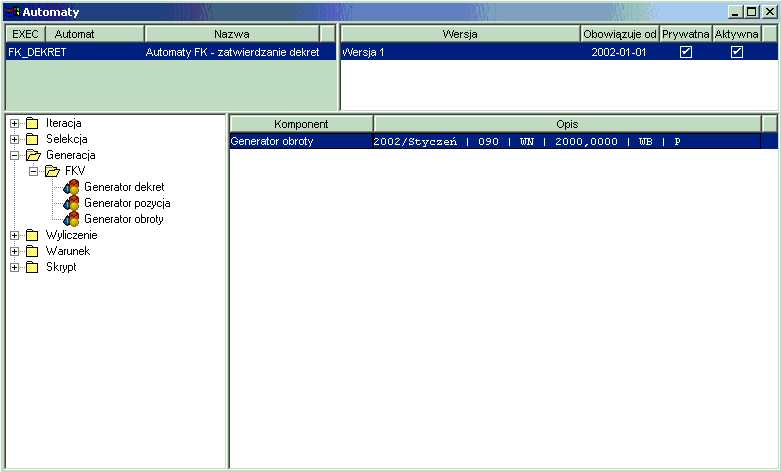Screen dimensions: 781x472
Task: Expand the Wyliczenie tree node
Action: (x=14, y=235)
